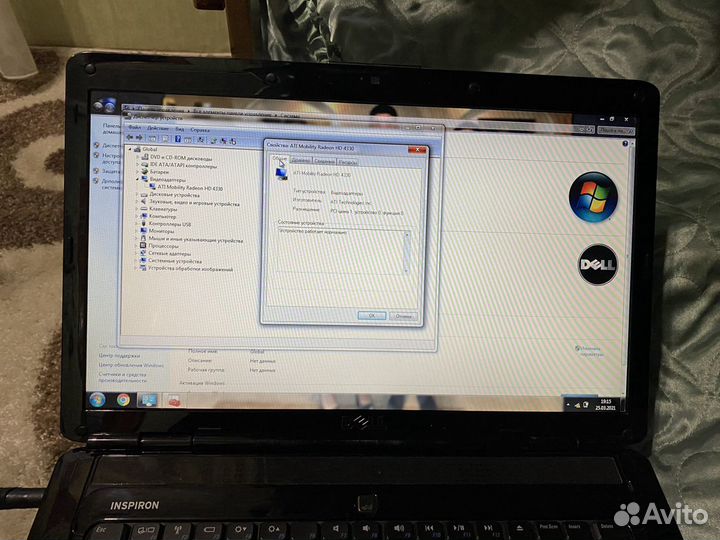Click Отмена in the properties dialog
This screenshot has width=720, height=540.
pyautogui.click(x=404, y=316)
